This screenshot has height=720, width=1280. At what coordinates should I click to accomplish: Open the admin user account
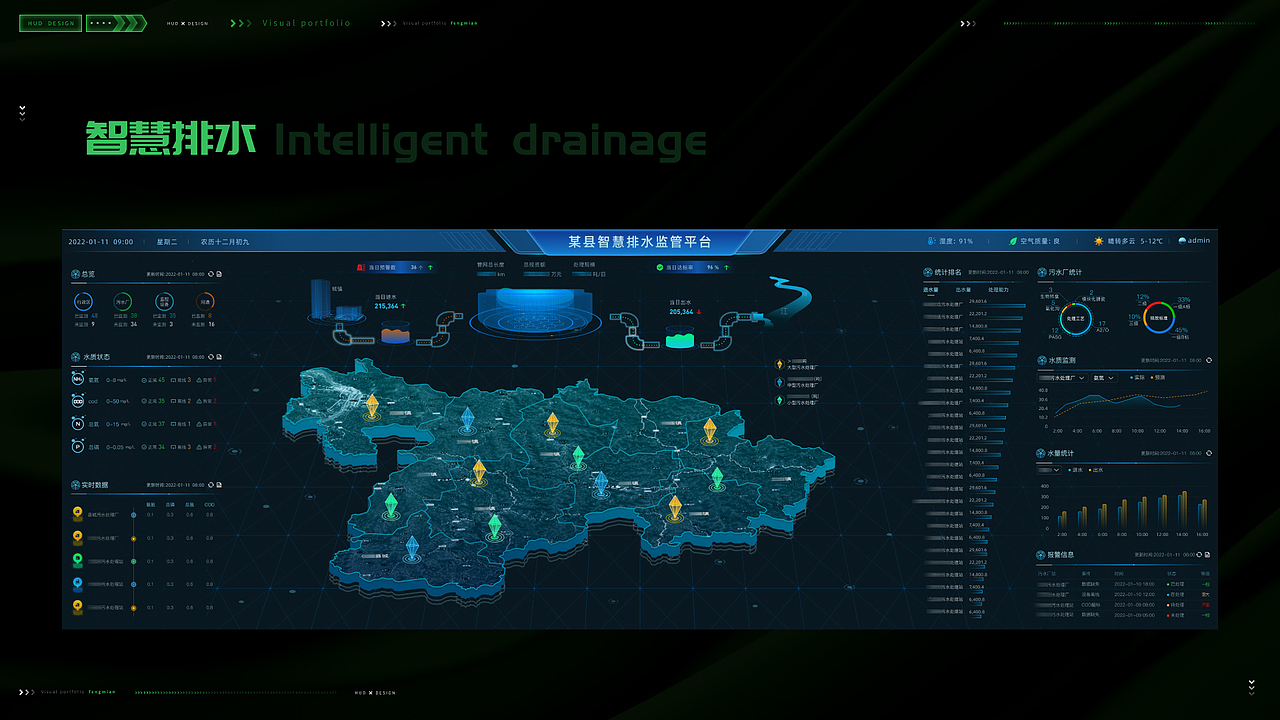1194,241
